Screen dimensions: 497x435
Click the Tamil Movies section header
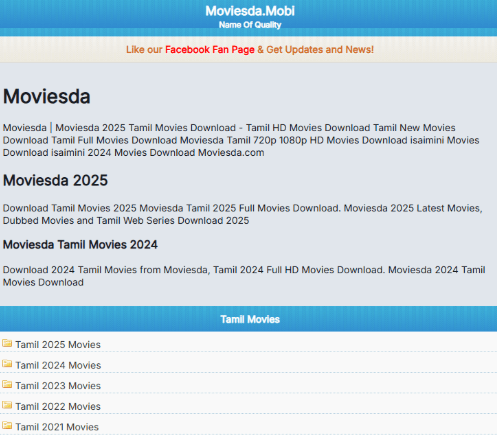pos(250,319)
